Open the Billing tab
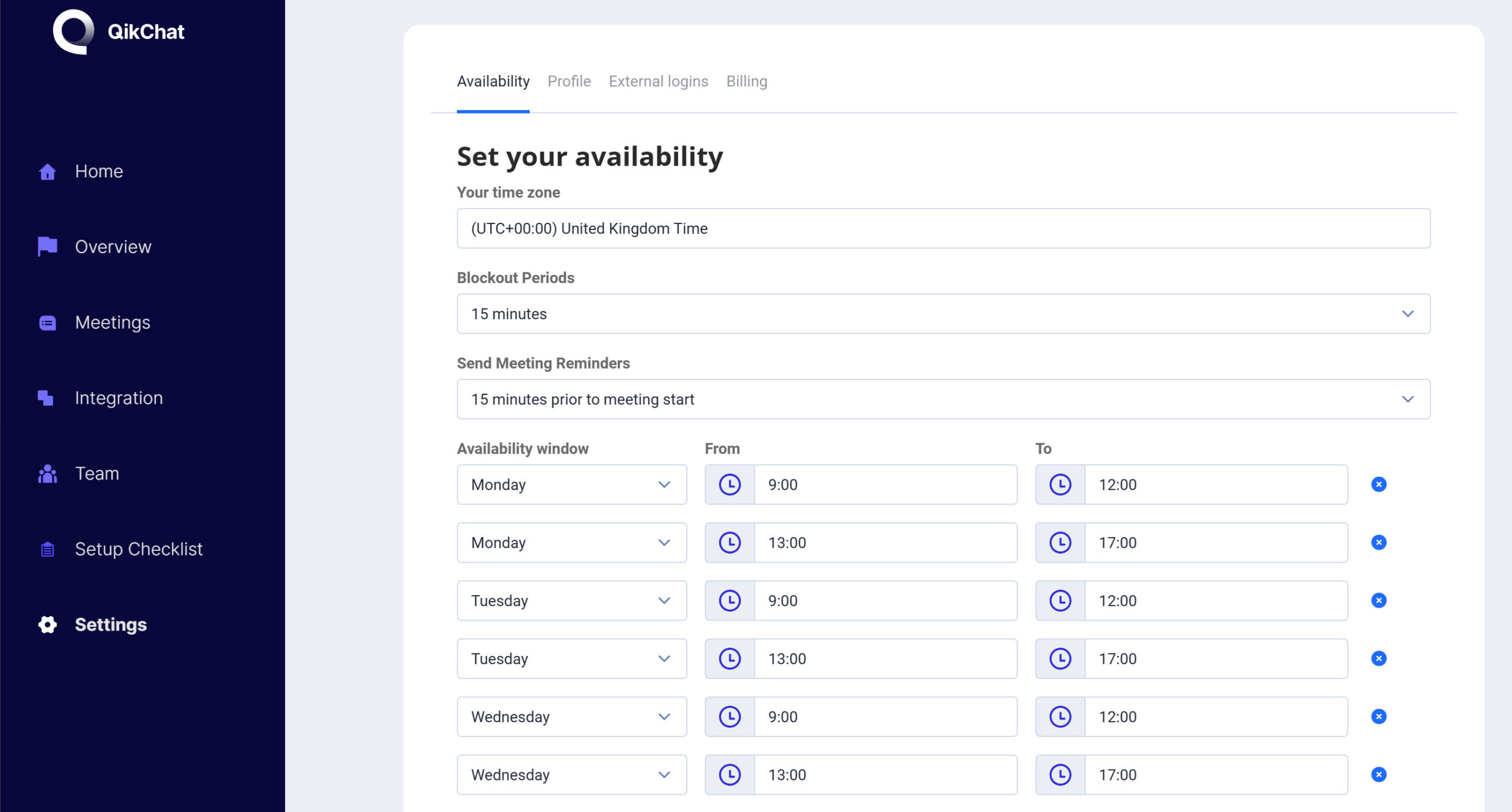Screen dimensions: 1512x812 (747, 82)
